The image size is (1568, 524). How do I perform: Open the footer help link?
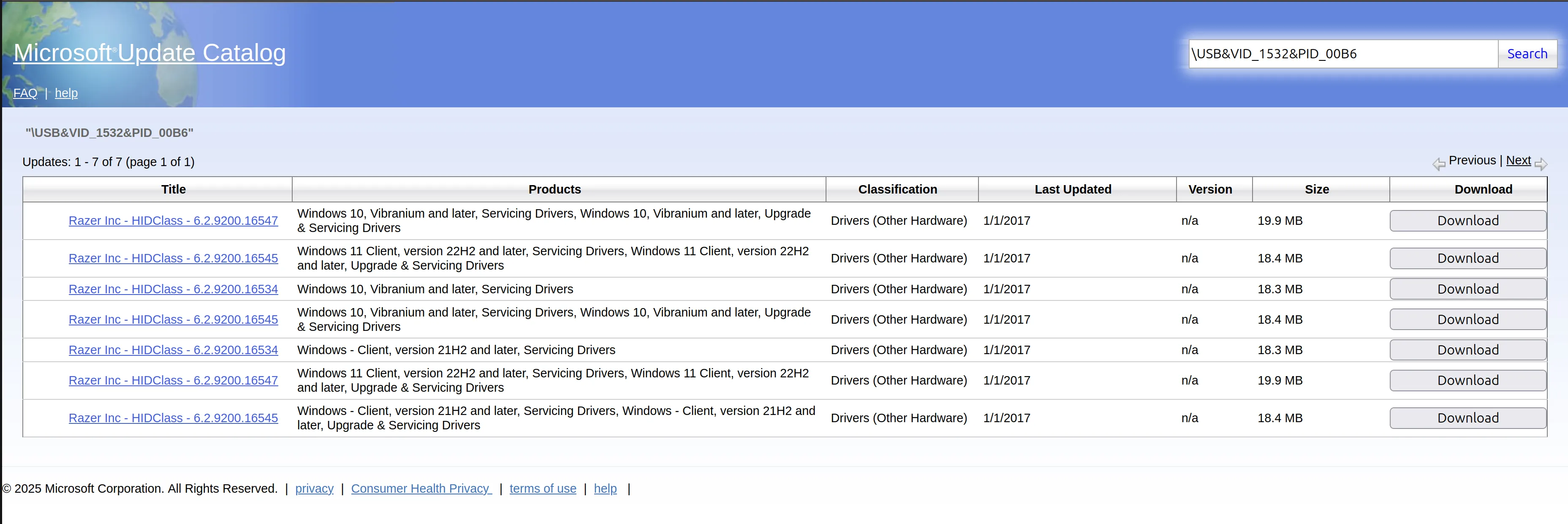point(605,488)
